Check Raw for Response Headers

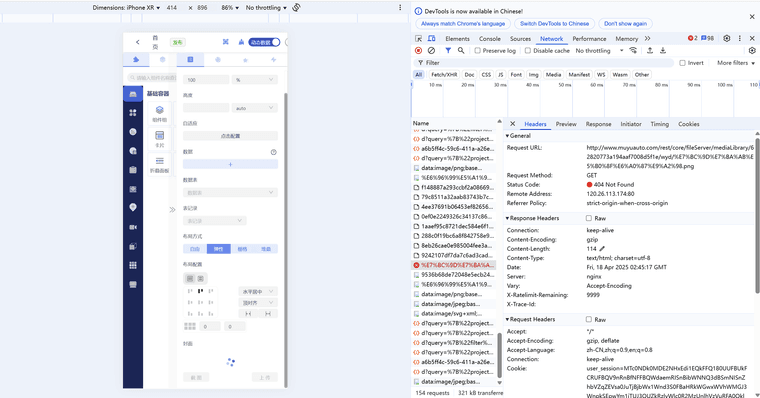point(588,218)
